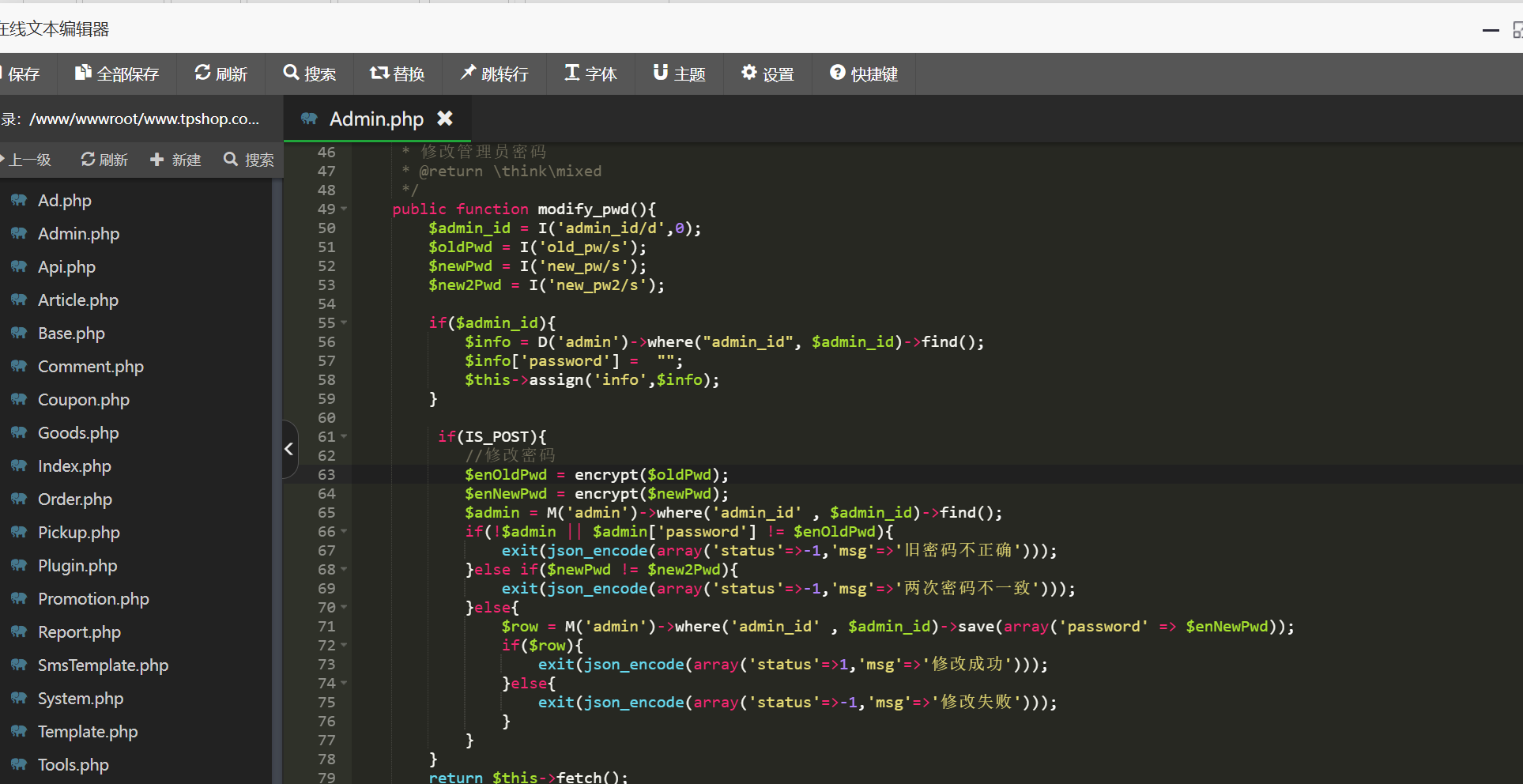Fold the else-if block at line 68
Screen dimensions: 1523x784
pos(344,570)
